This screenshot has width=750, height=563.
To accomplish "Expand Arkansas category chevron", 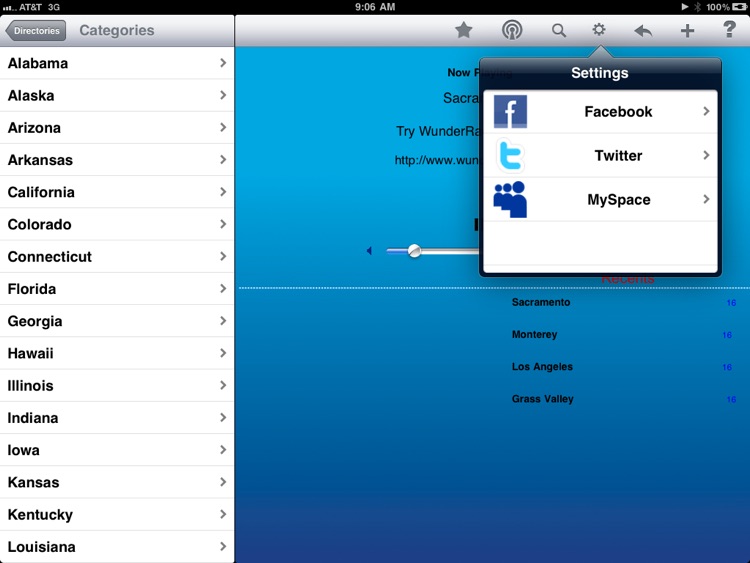I will [x=223, y=160].
